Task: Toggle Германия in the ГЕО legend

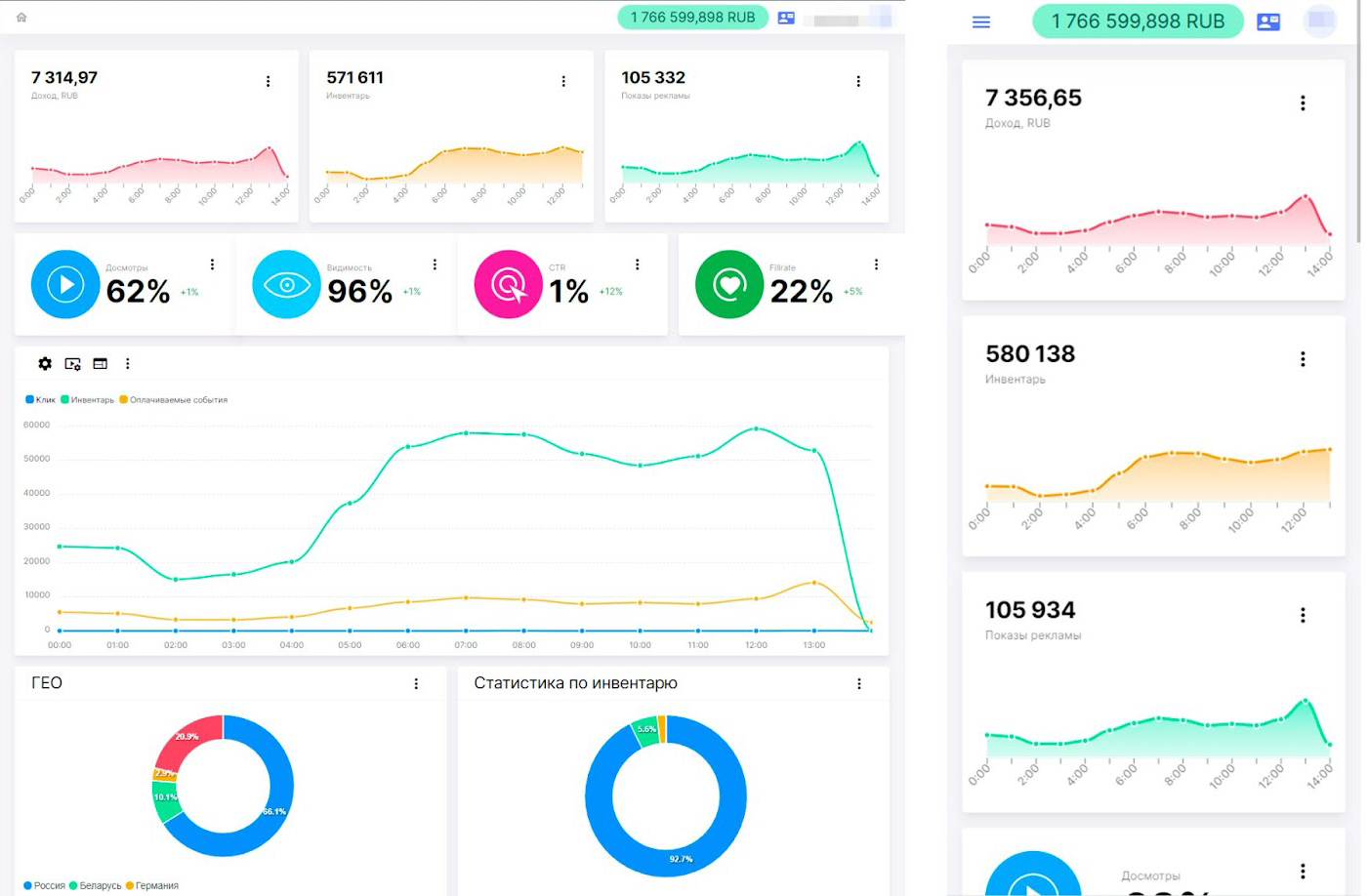Action: (152, 885)
